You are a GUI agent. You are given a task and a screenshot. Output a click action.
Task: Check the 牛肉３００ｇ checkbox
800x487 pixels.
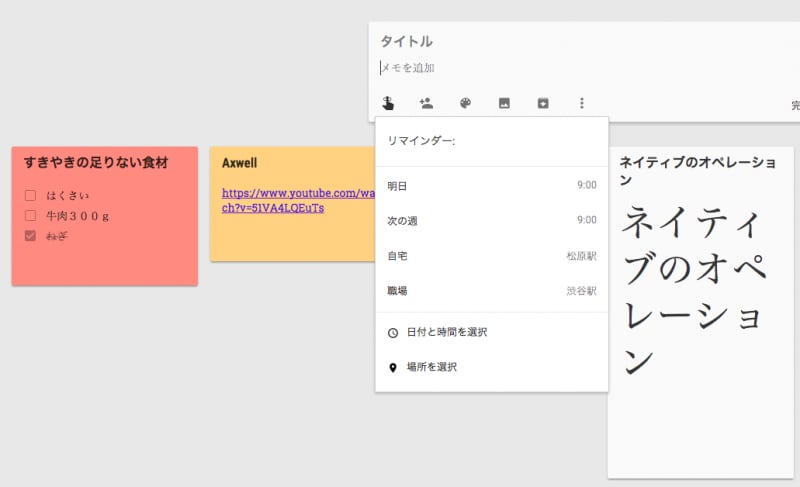(31, 215)
